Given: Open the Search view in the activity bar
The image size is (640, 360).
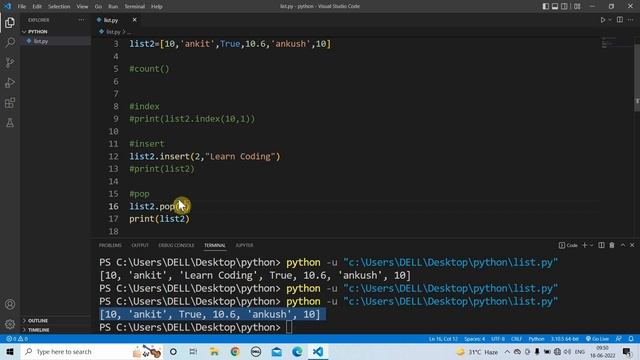Looking at the screenshot, I should [x=10, y=42].
